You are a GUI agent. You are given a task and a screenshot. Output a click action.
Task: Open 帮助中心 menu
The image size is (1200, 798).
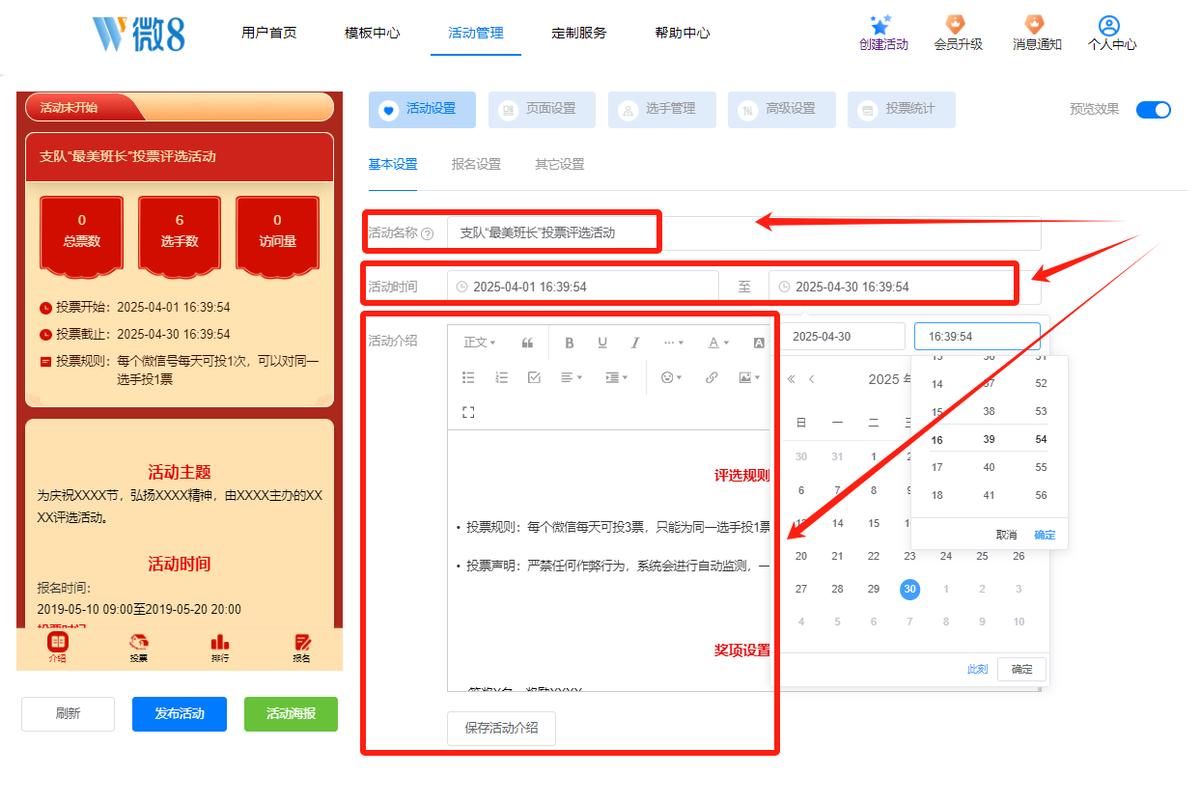click(683, 33)
